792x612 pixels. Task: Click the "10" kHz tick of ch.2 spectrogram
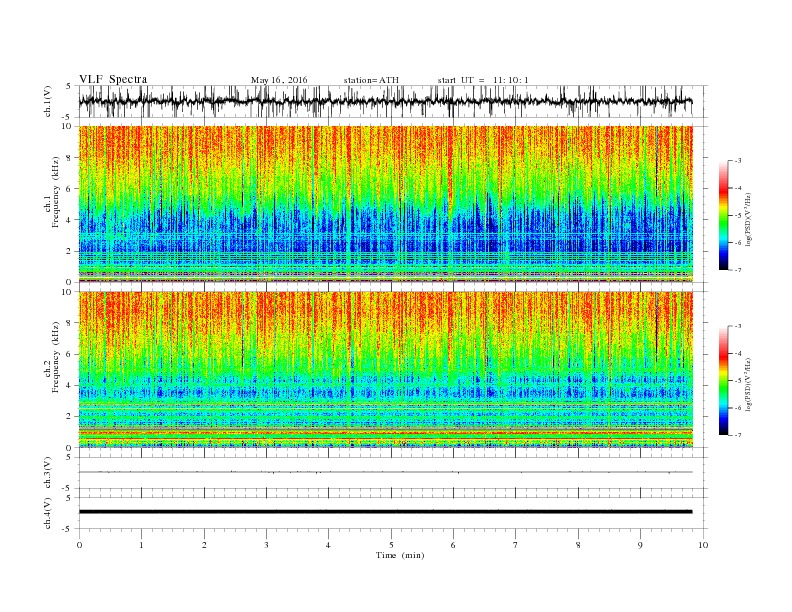click(68, 291)
